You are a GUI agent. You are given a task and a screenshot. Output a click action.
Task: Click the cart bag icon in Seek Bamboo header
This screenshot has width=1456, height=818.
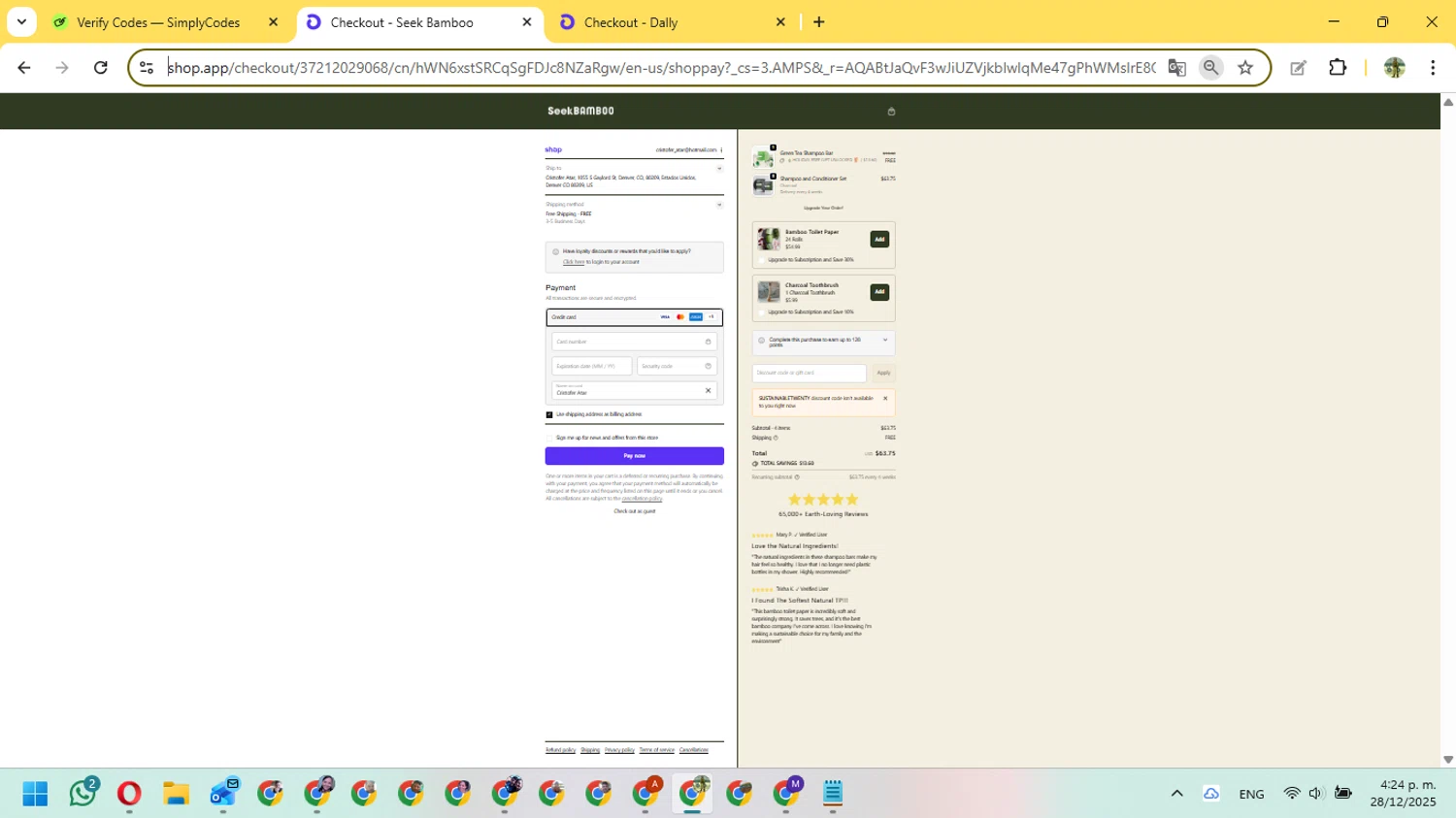click(891, 112)
